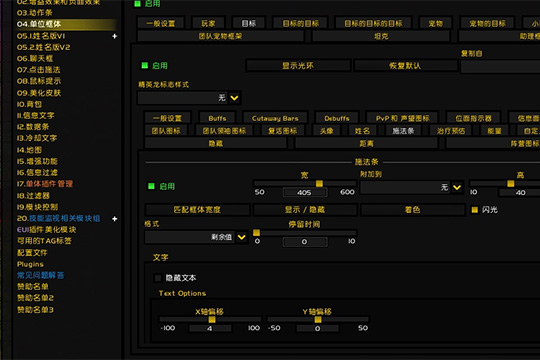Toggle 启用 checkbox beside 显示光环 button
The height and width of the screenshot is (360, 540).
[x=145, y=65]
